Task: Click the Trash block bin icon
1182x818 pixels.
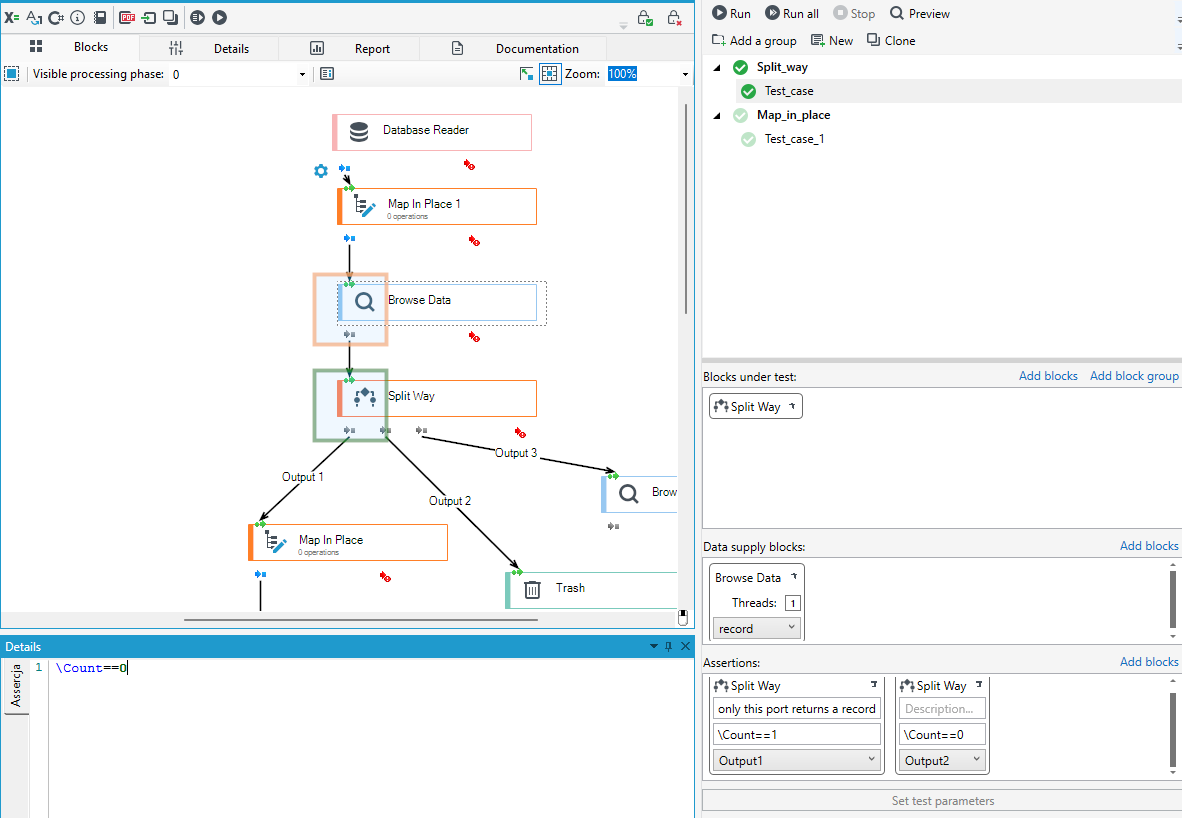Action: pyautogui.click(x=532, y=590)
